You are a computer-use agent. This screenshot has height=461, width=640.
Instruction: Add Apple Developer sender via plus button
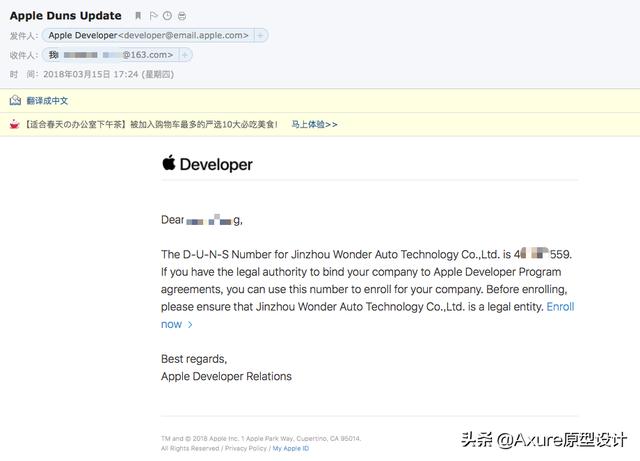pyautogui.click(x=260, y=36)
